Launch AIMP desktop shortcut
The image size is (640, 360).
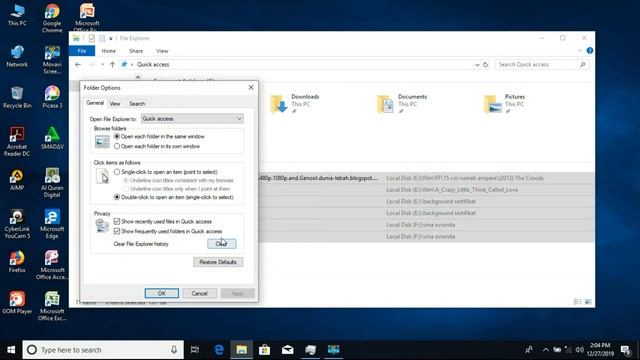coord(17,180)
